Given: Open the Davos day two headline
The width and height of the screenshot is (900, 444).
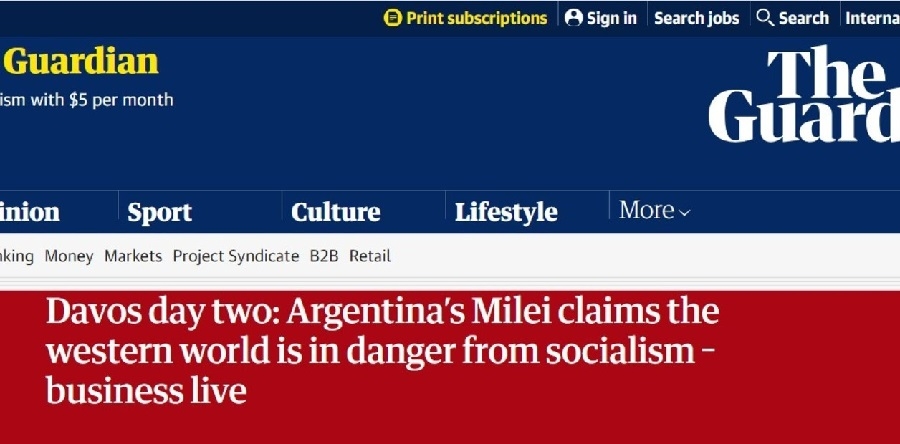Looking at the screenshot, I should 382,351.
